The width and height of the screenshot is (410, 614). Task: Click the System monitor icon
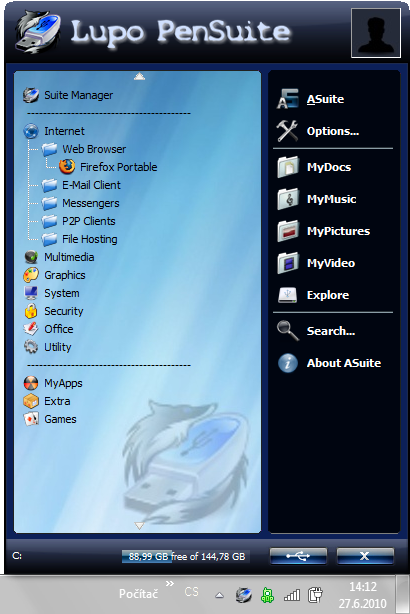coord(31,293)
